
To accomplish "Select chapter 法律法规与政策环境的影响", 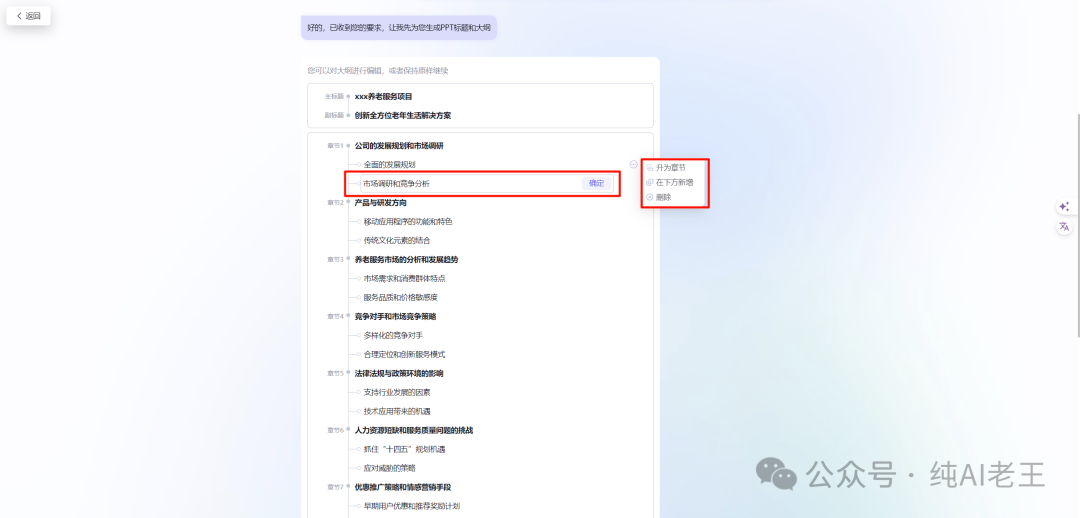I will pos(399,373).
